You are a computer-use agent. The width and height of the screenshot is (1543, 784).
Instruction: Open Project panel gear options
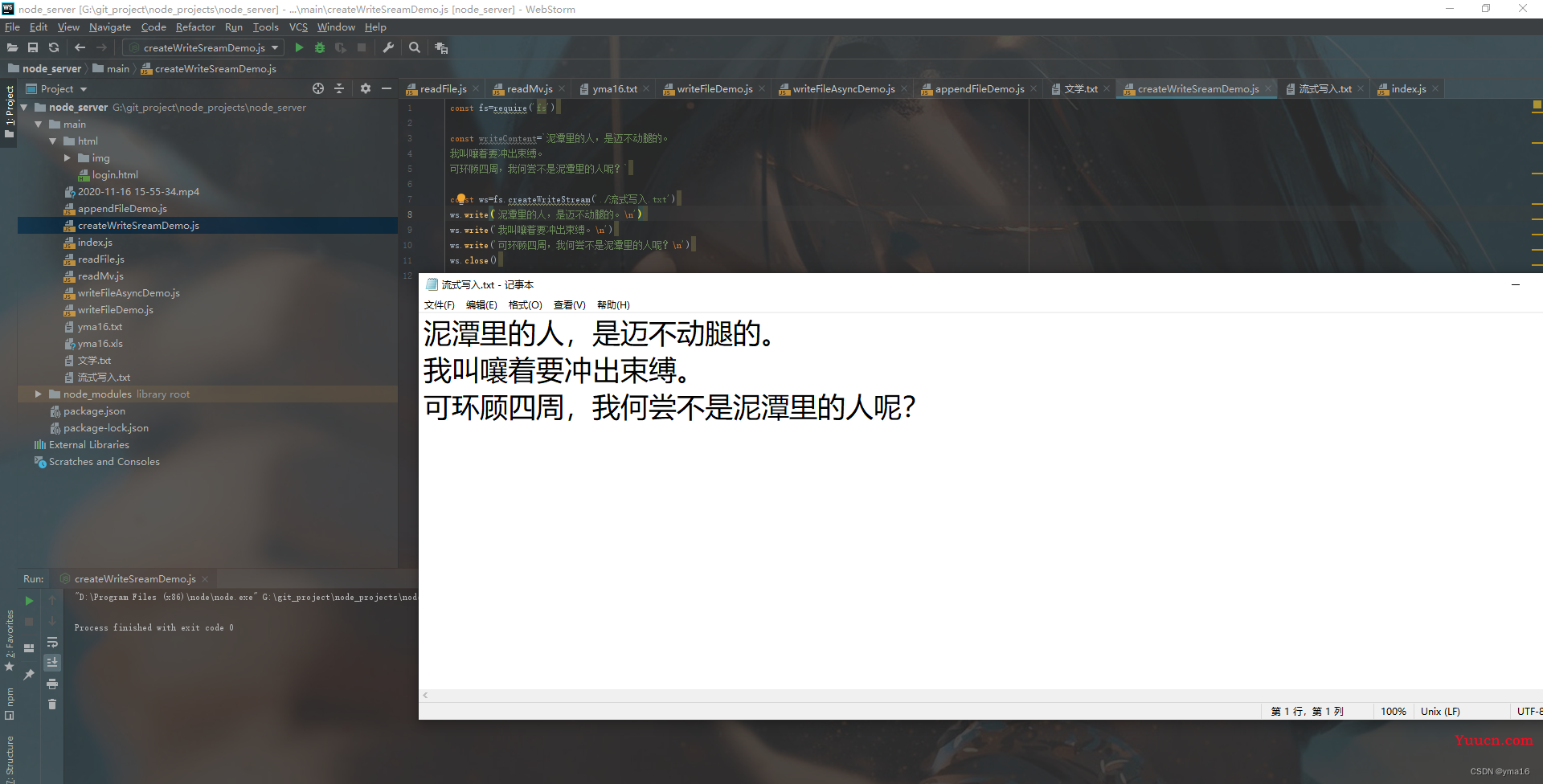click(366, 88)
